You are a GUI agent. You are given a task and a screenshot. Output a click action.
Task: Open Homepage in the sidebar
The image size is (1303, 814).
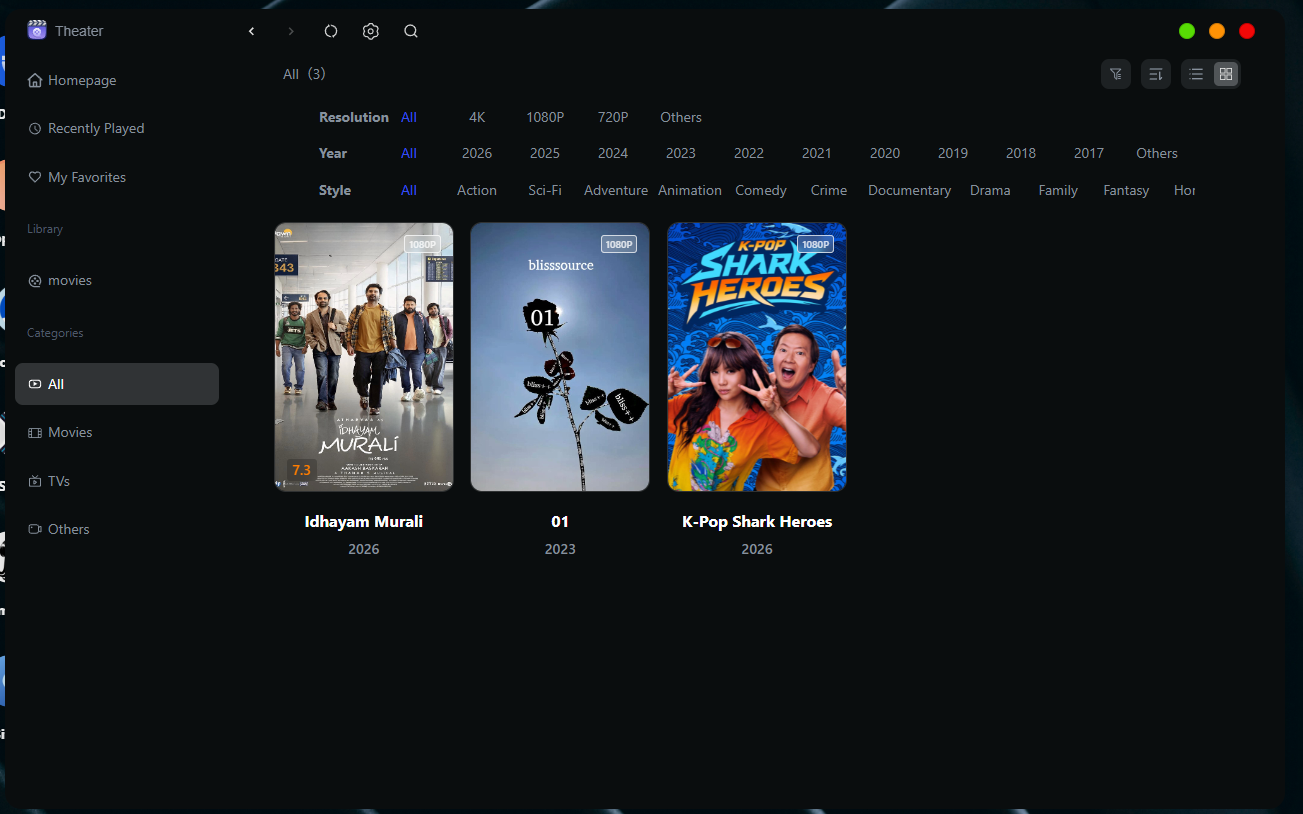(117, 80)
